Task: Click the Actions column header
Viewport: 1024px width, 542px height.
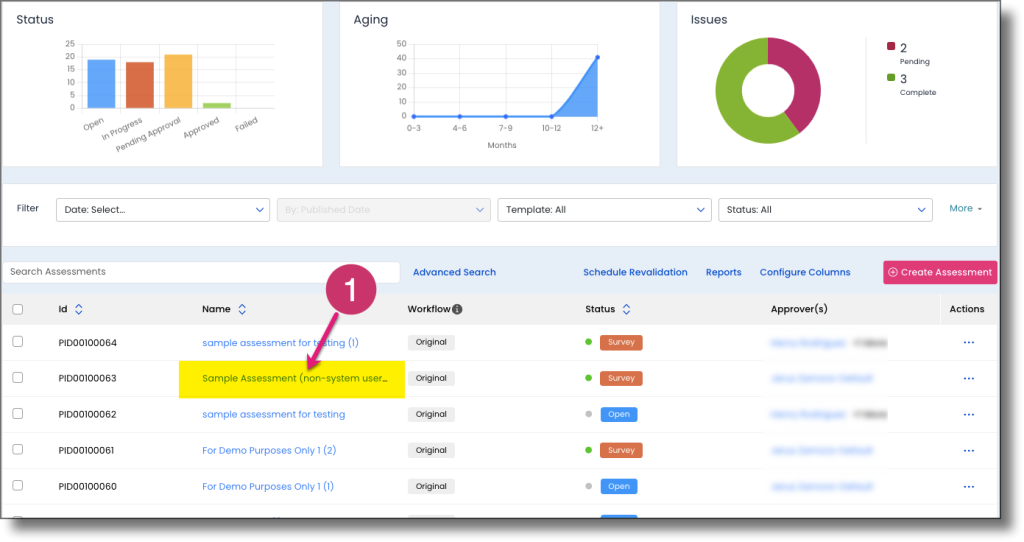Action: (967, 310)
